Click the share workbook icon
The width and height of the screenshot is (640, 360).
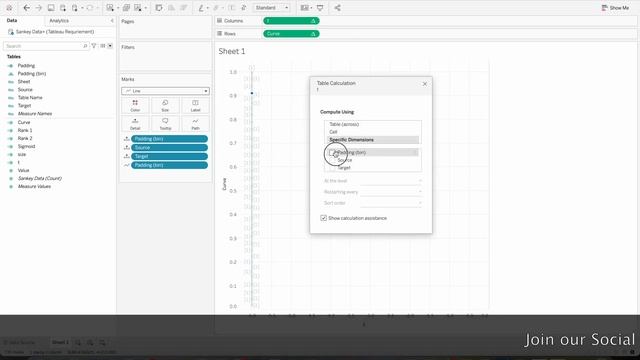pyautogui.click(x=338, y=8)
